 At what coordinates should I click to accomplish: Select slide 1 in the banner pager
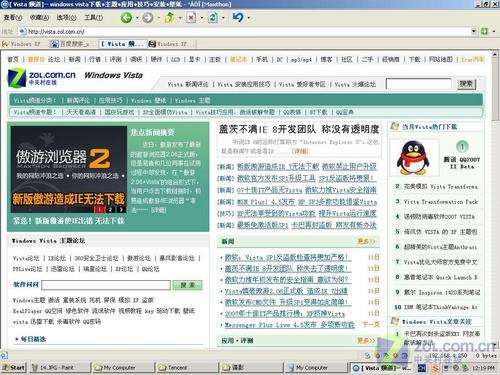pyautogui.click(x=99, y=209)
